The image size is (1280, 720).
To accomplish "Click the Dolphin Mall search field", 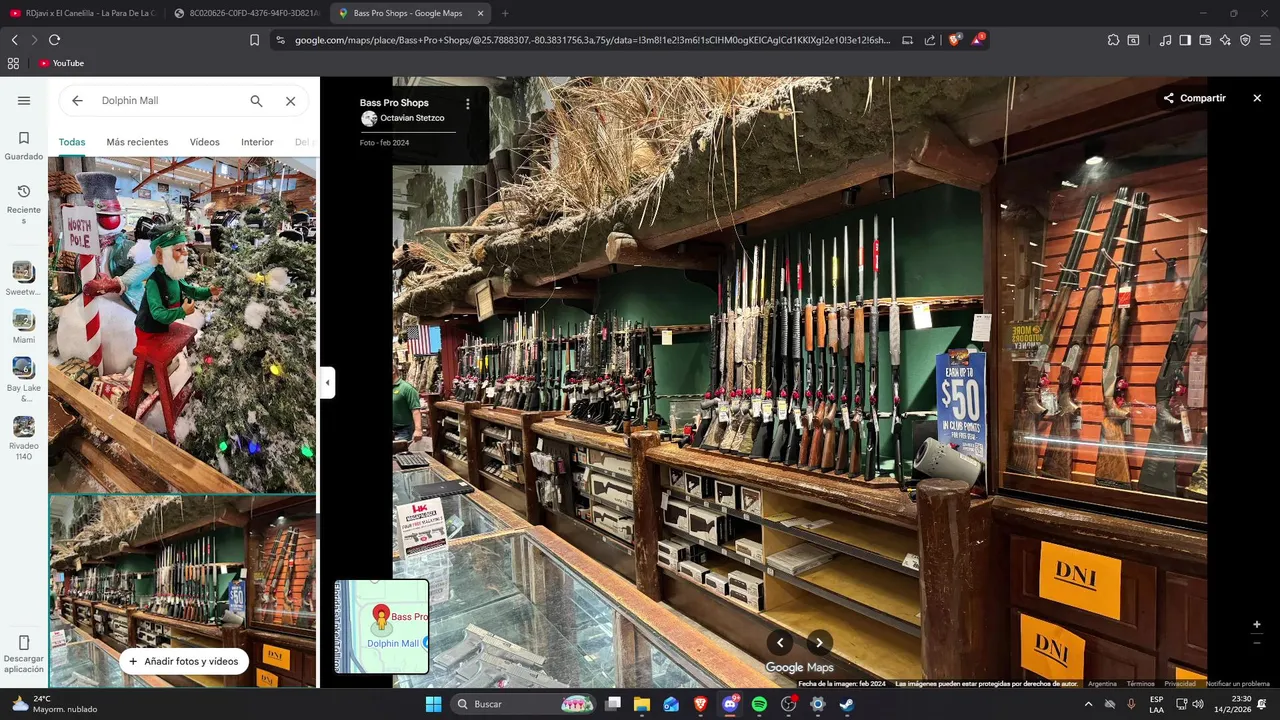I will (x=168, y=101).
